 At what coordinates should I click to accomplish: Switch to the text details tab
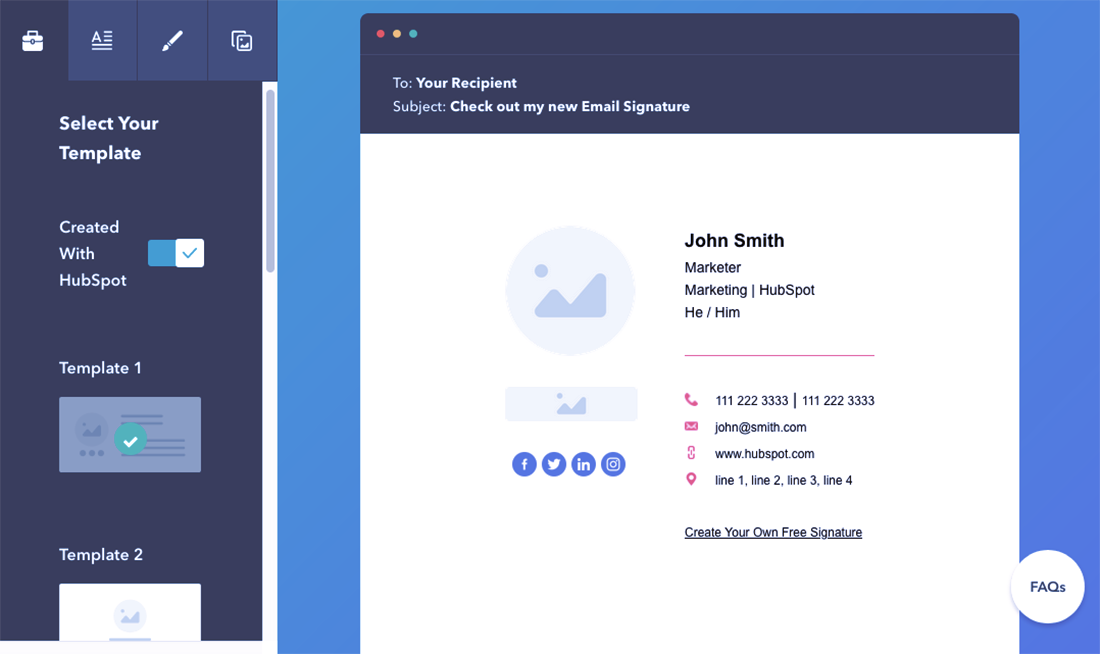[102, 41]
